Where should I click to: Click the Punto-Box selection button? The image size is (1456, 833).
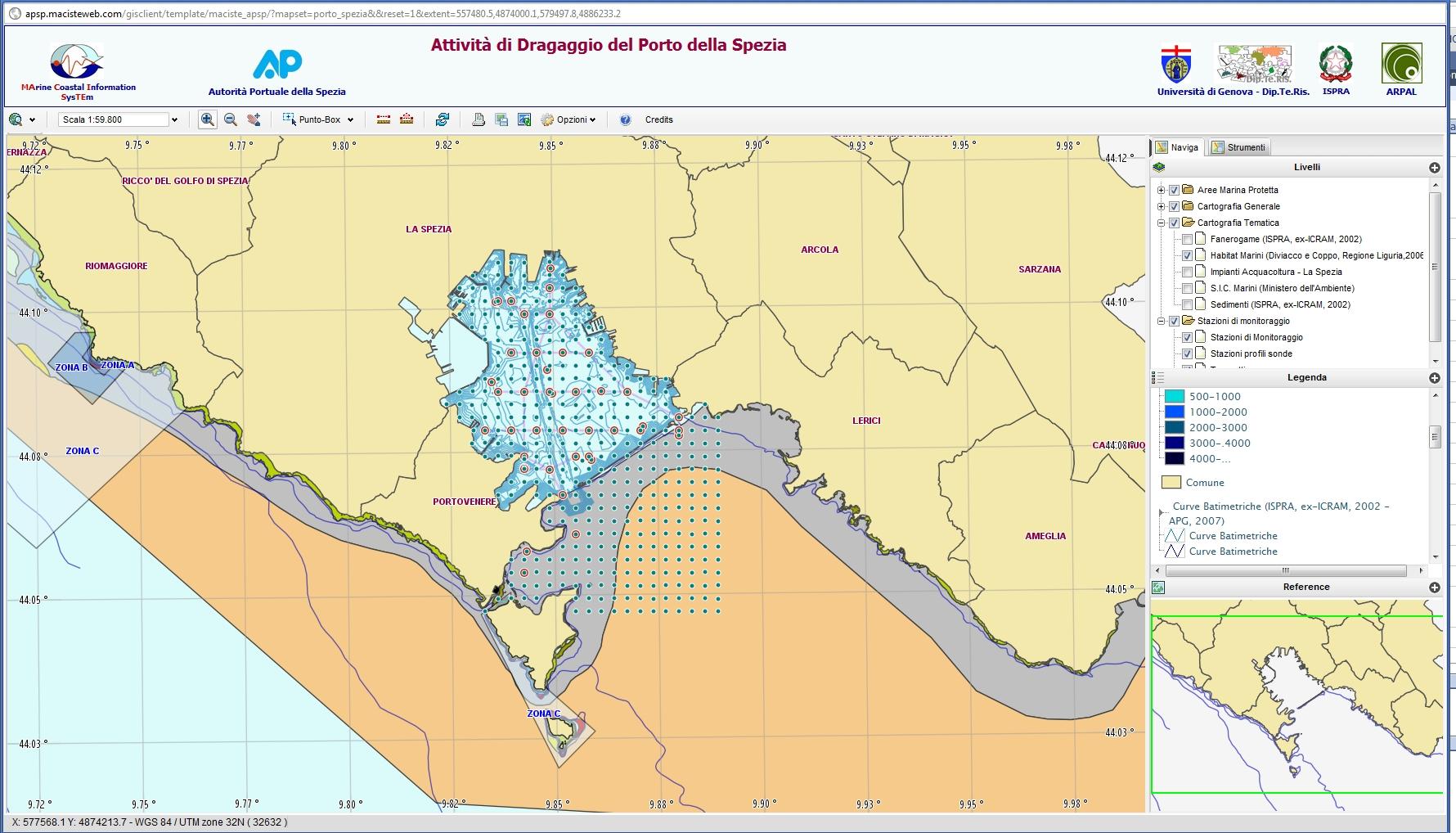tap(318, 119)
